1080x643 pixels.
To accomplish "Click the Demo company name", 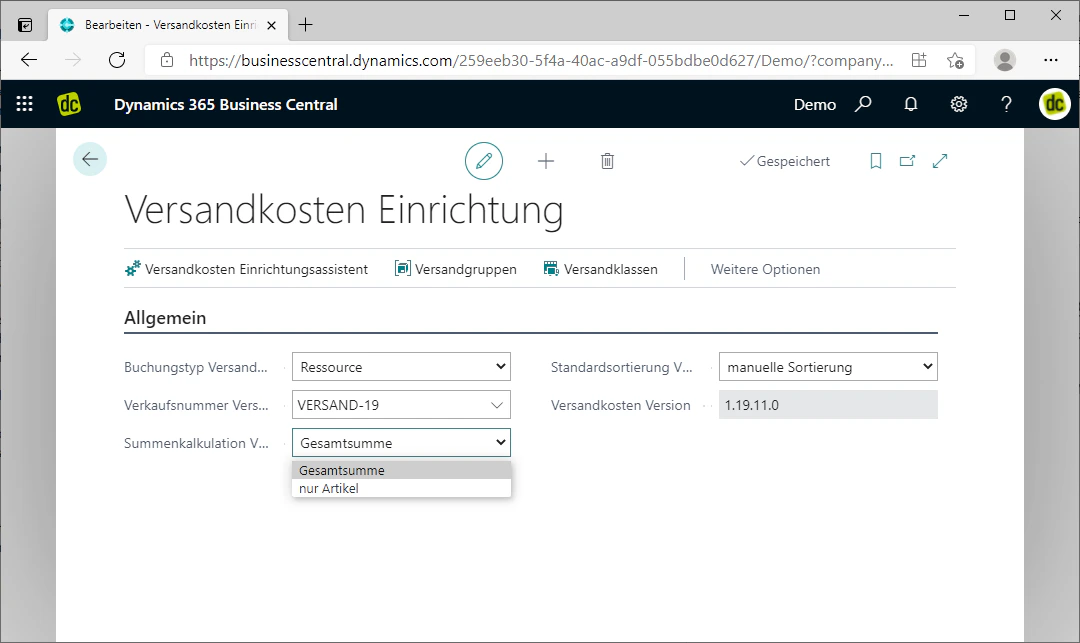I will [x=815, y=104].
